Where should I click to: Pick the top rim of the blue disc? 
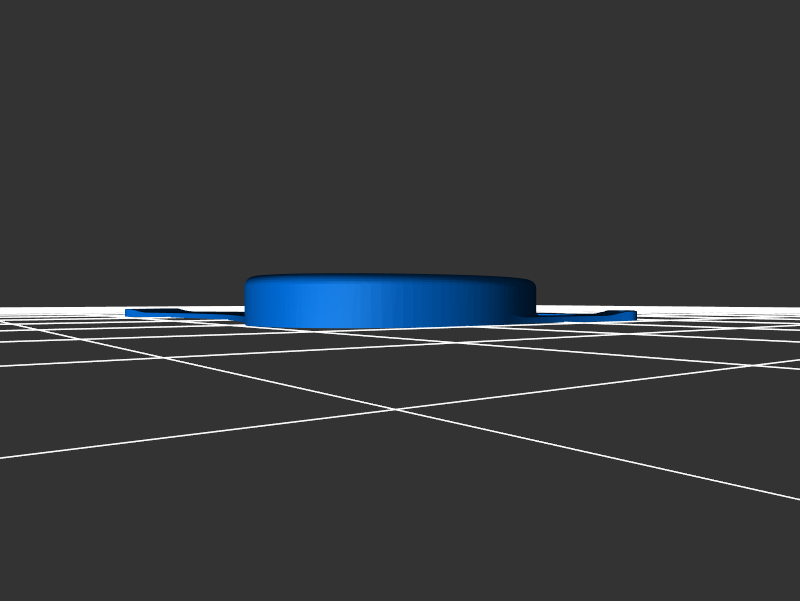pos(390,277)
